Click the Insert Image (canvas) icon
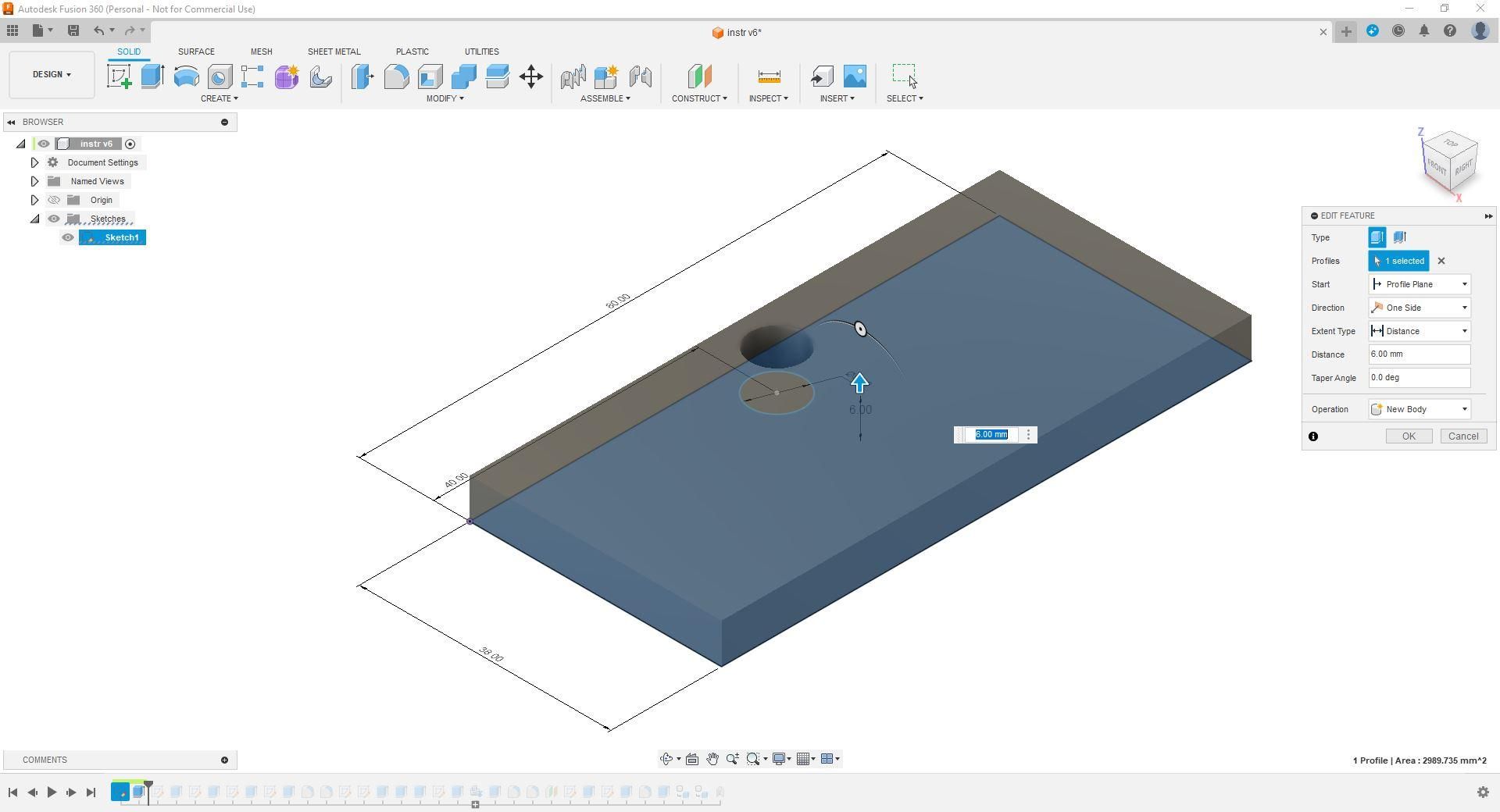The image size is (1500, 812). pos(855,77)
